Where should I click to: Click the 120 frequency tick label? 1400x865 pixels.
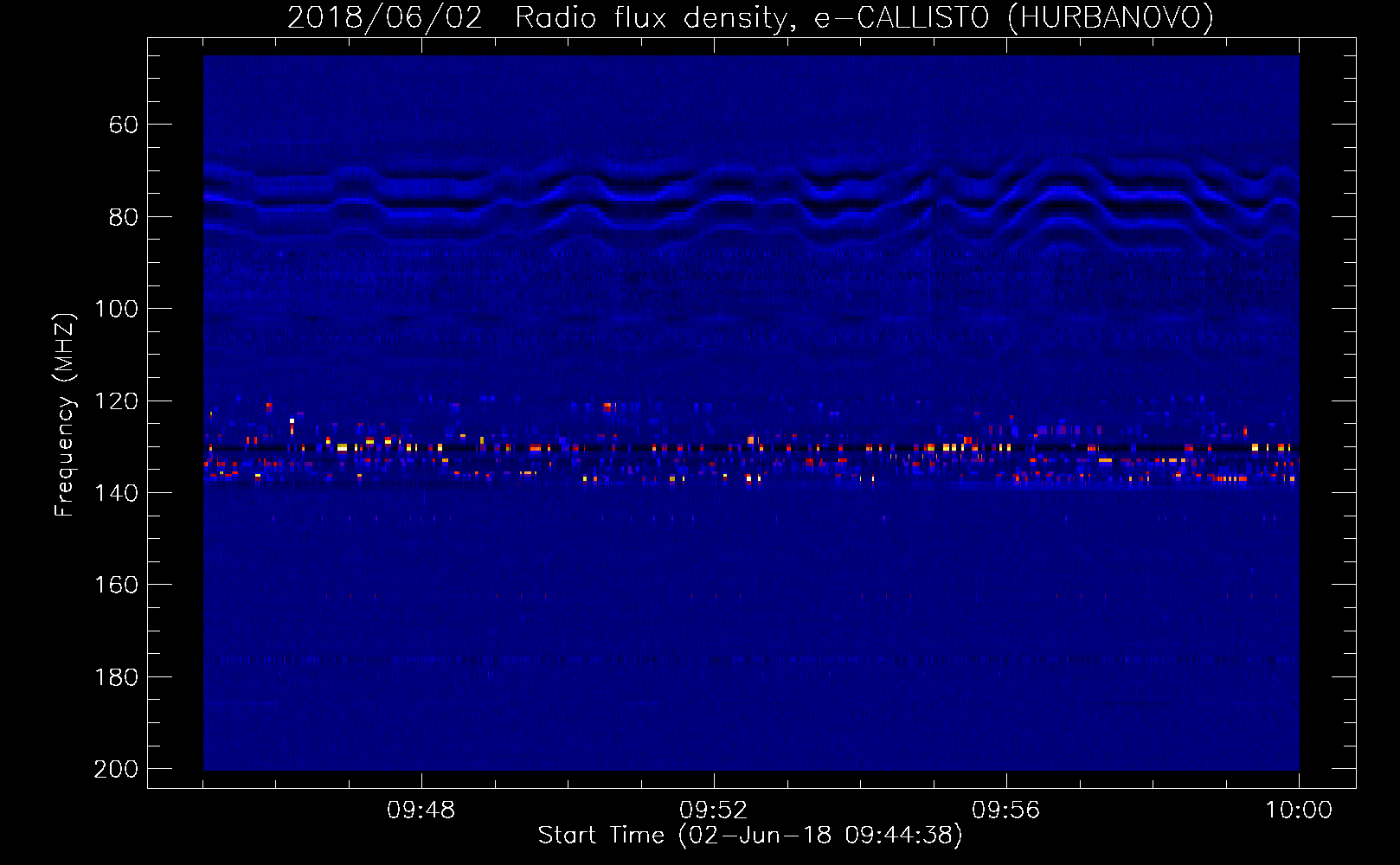[x=116, y=401]
